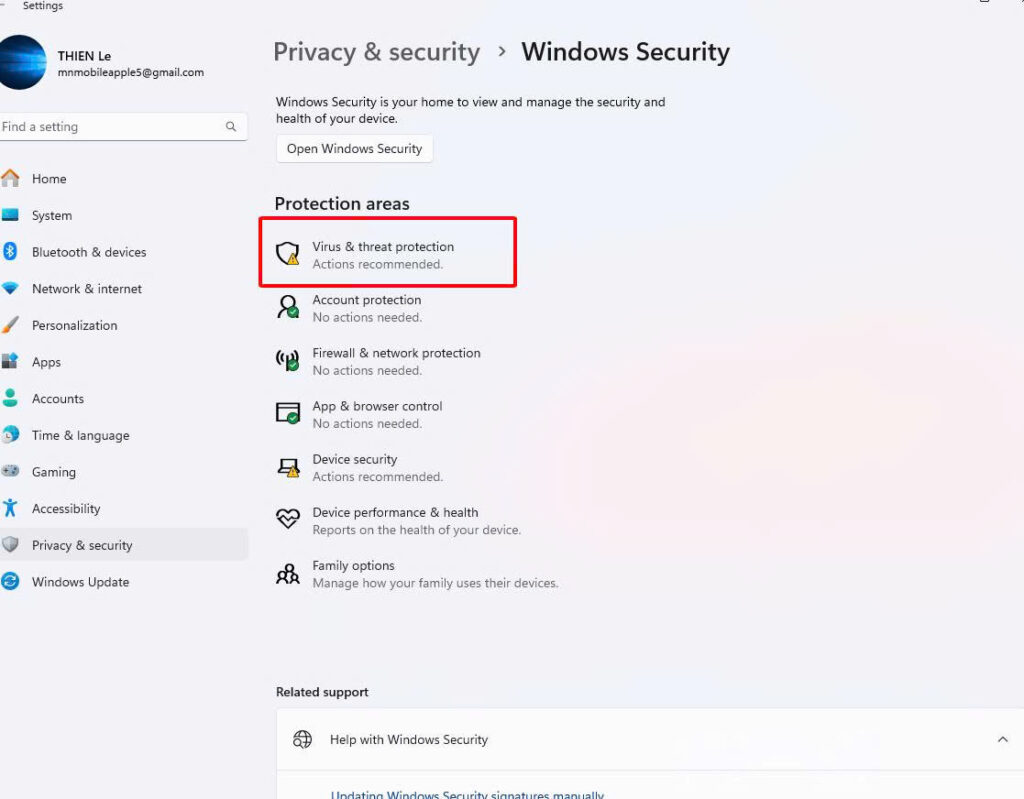Open Windows Security button
The height and width of the screenshot is (799, 1024).
354,149
